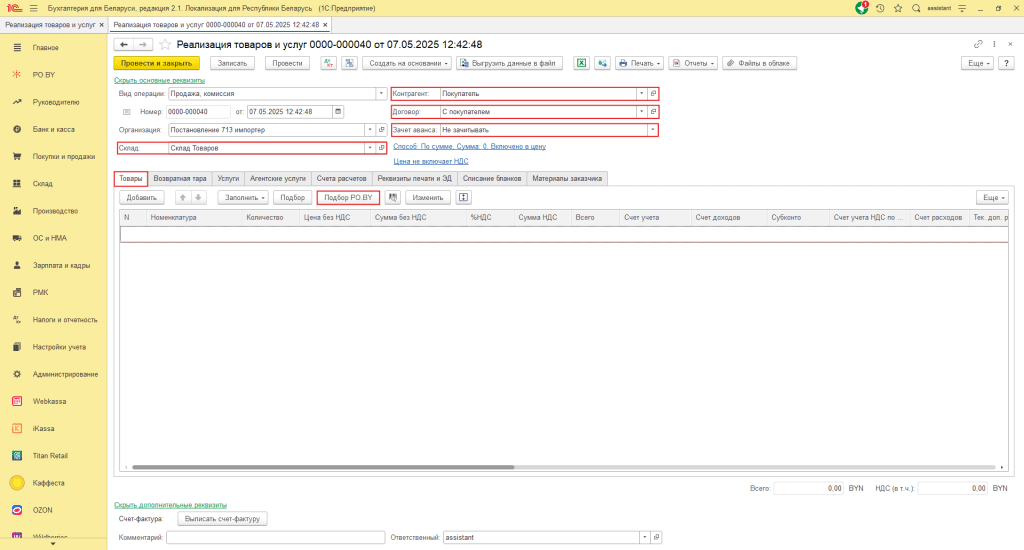Screen dimensions: 1024x550
Task: Expand the Договор dropdown arrow
Action: coord(641,112)
